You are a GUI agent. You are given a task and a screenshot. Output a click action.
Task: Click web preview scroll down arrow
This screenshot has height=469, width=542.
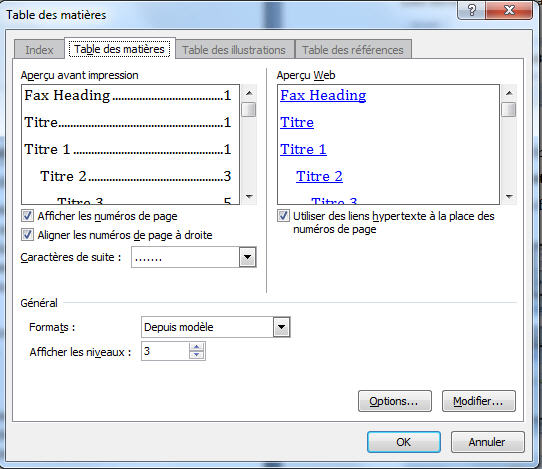508,197
